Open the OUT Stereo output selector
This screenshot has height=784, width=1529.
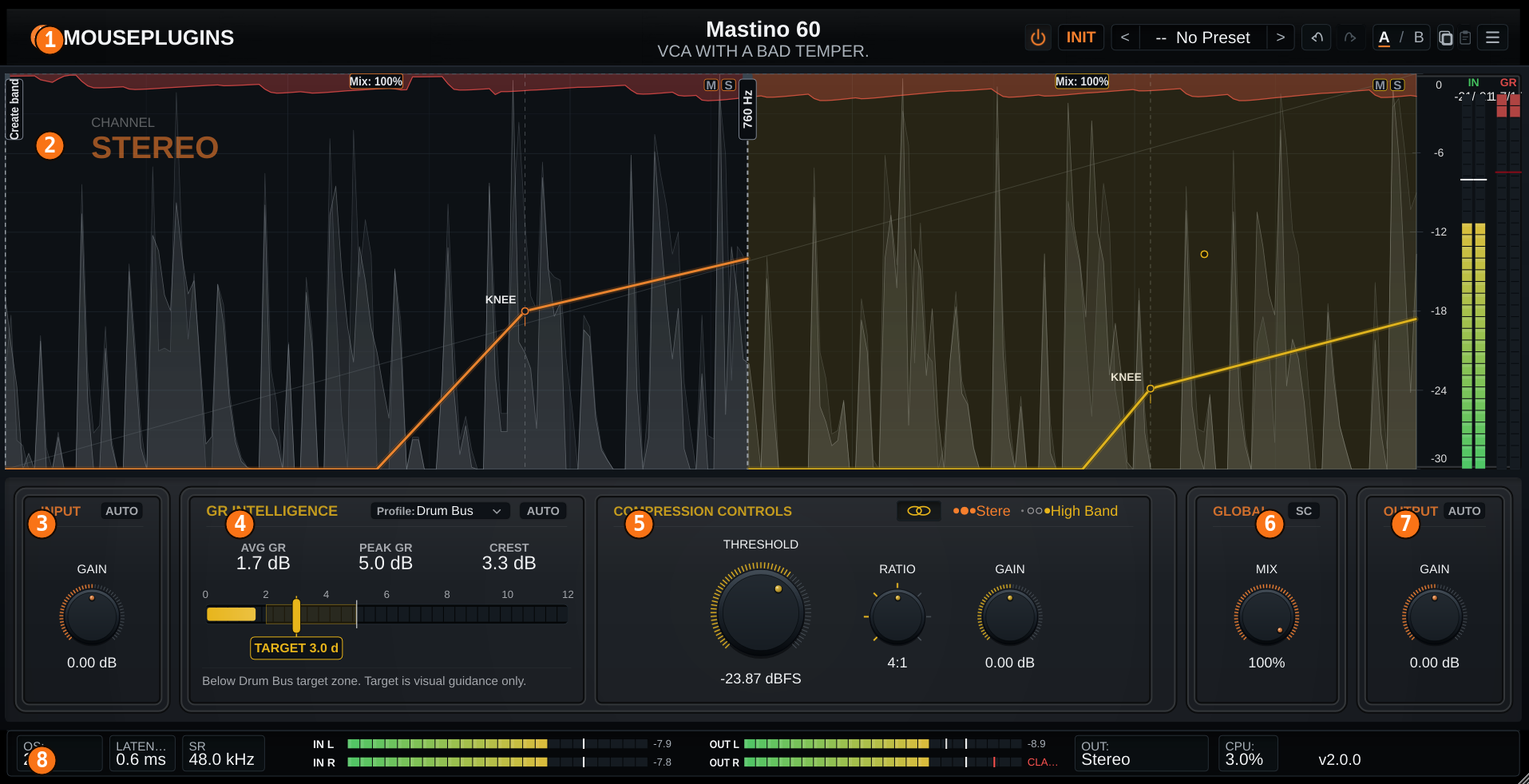click(x=1141, y=753)
